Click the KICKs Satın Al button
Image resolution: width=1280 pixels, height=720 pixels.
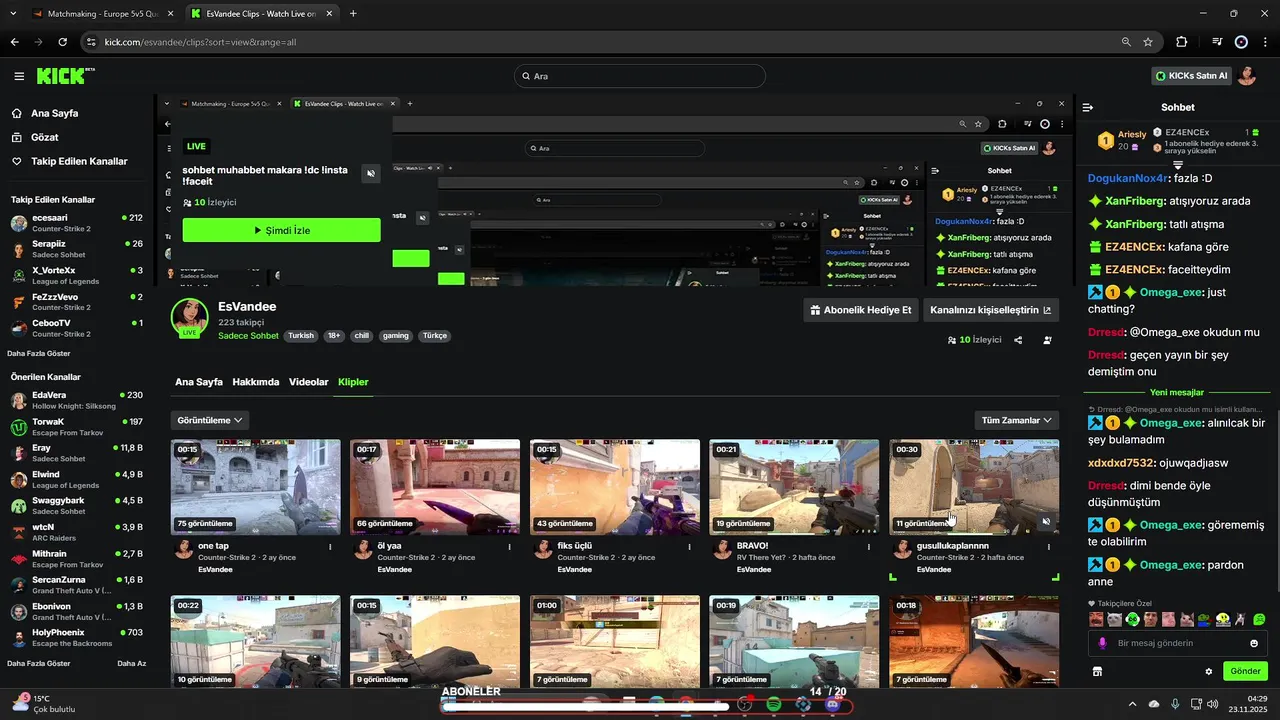pos(1192,76)
